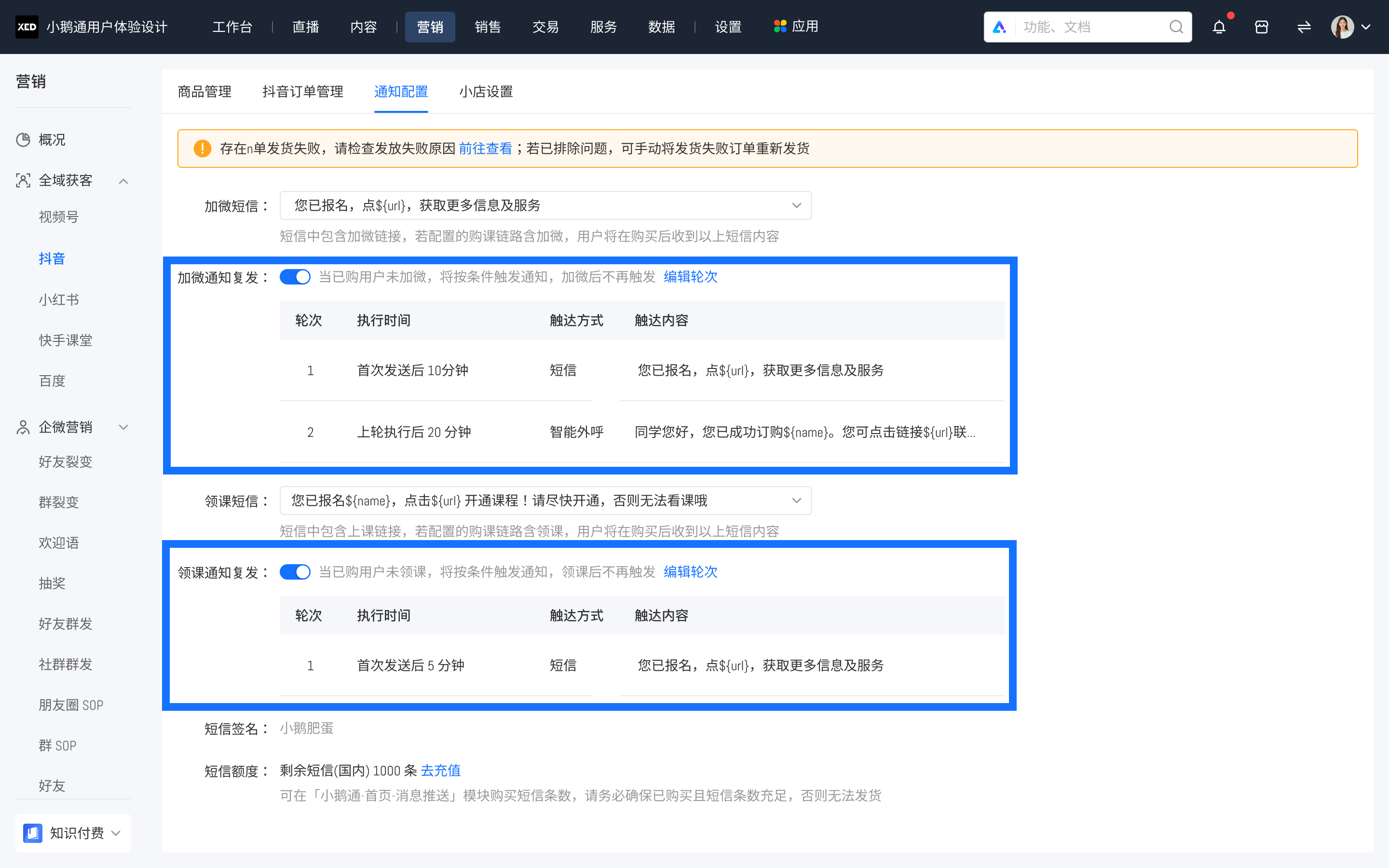Click the XED logo at top left

(x=27, y=27)
